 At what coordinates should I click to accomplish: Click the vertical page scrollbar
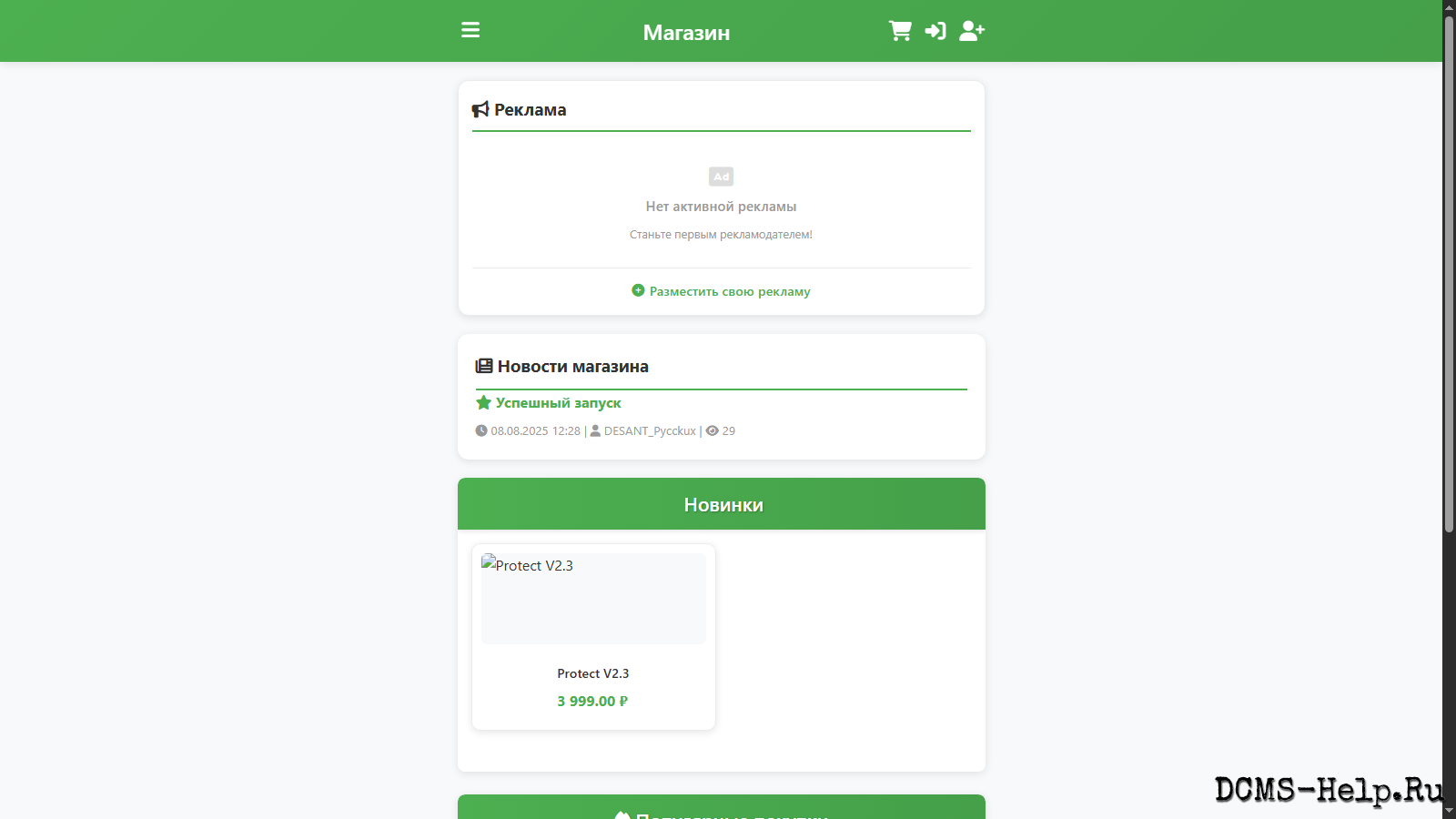(x=1449, y=273)
